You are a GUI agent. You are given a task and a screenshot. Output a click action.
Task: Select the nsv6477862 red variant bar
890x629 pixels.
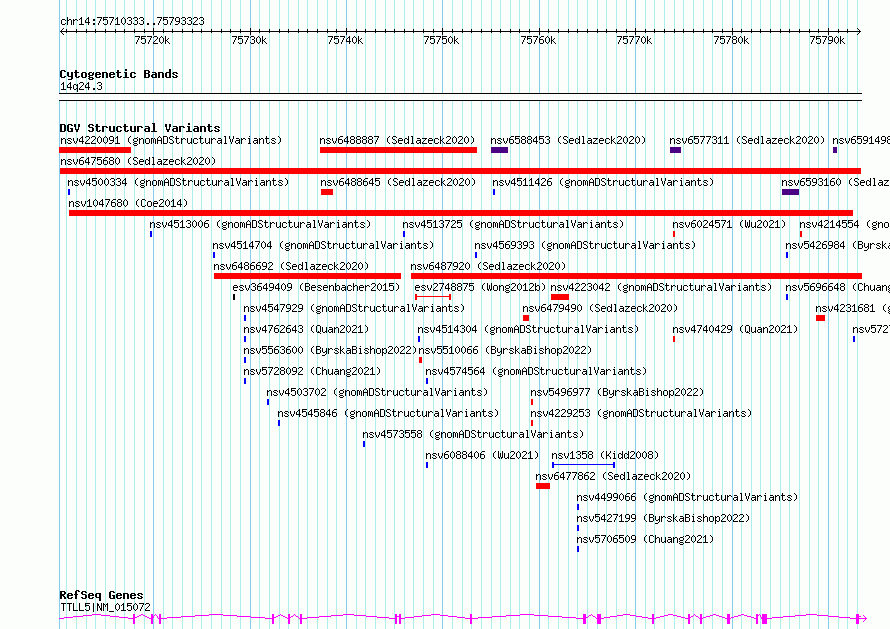[x=543, y=486]
